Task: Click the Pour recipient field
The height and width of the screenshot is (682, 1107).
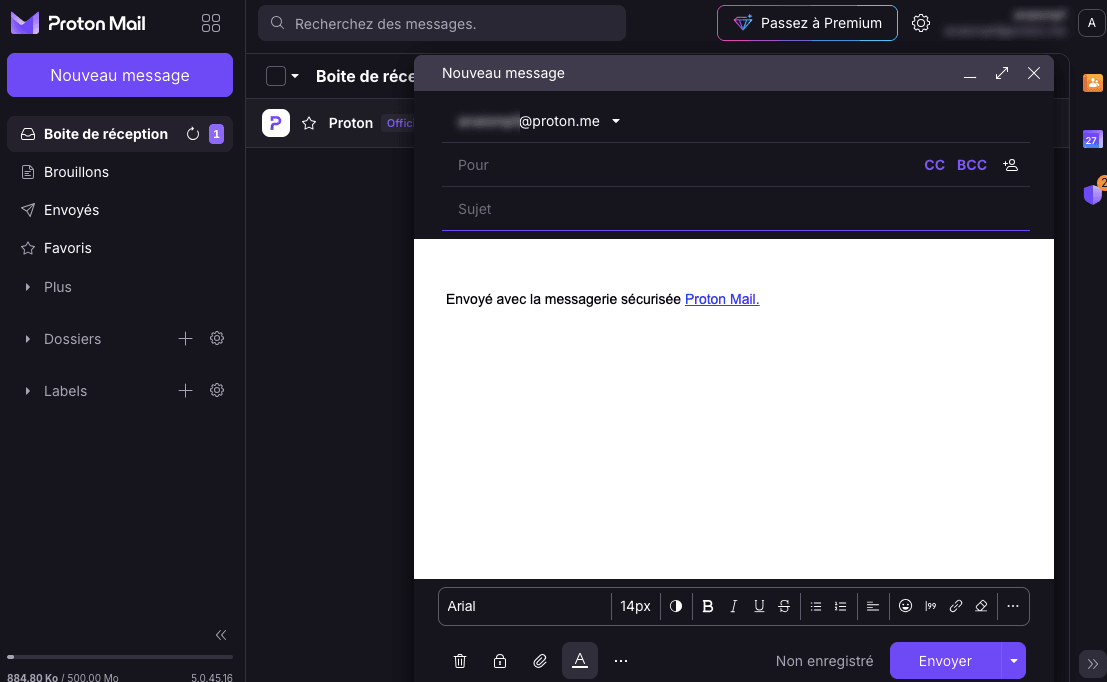Action: 681,164
